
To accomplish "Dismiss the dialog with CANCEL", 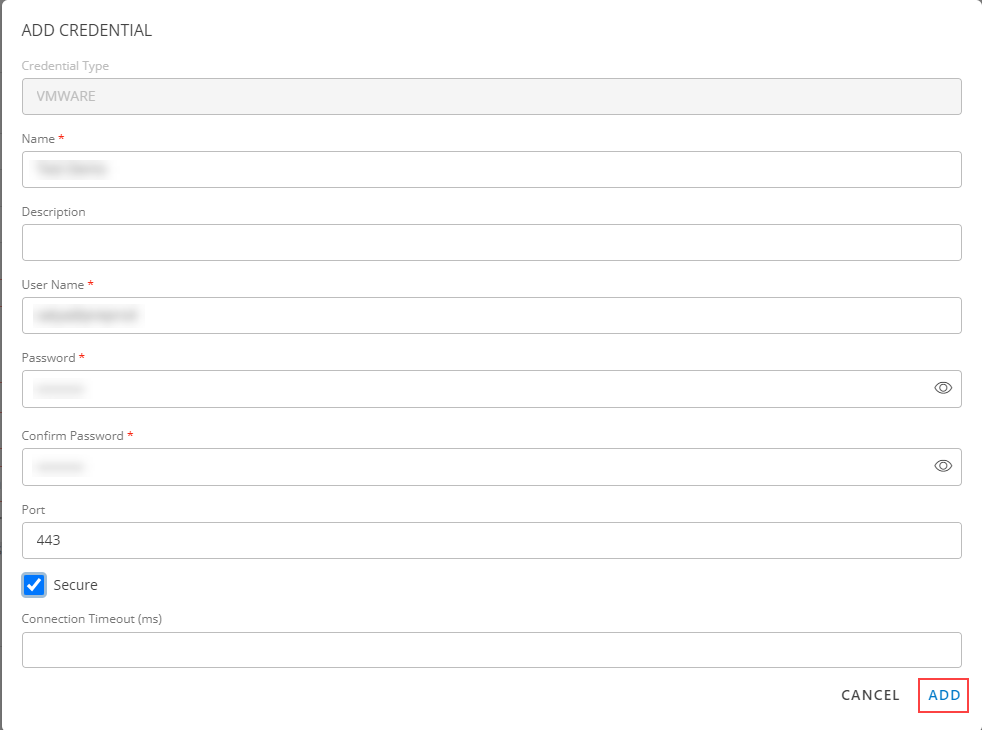I will [x=870, y=695].
